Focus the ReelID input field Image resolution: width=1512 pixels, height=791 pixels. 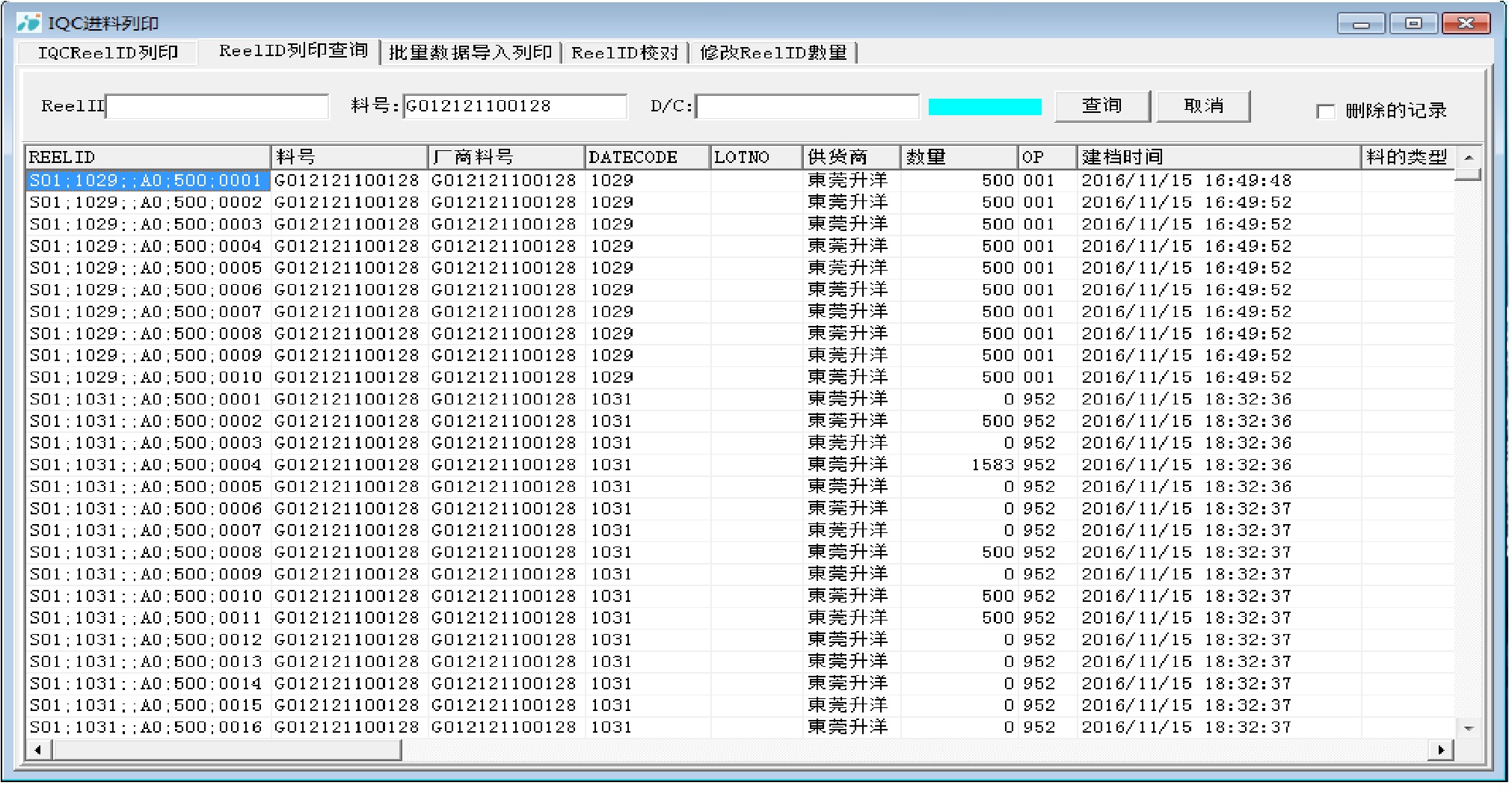click(x=218, y=106)
